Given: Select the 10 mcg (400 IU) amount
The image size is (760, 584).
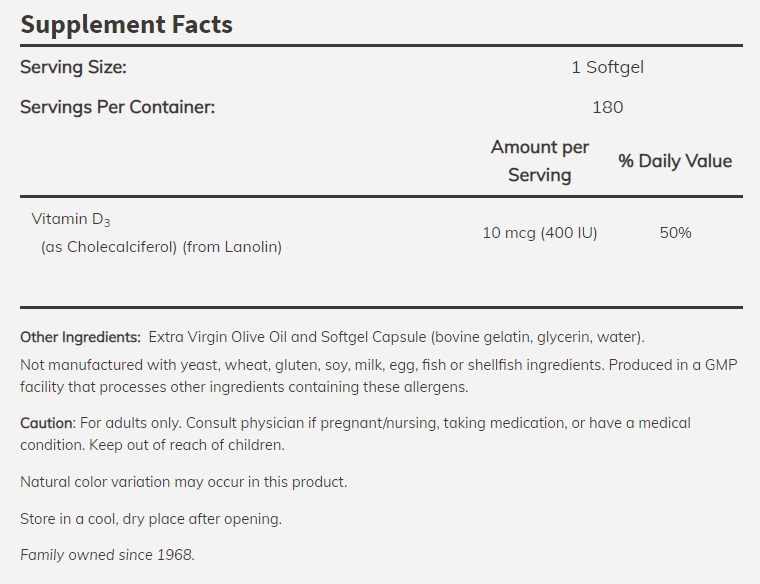Looking at the screenshot, I should click(540, 233).
